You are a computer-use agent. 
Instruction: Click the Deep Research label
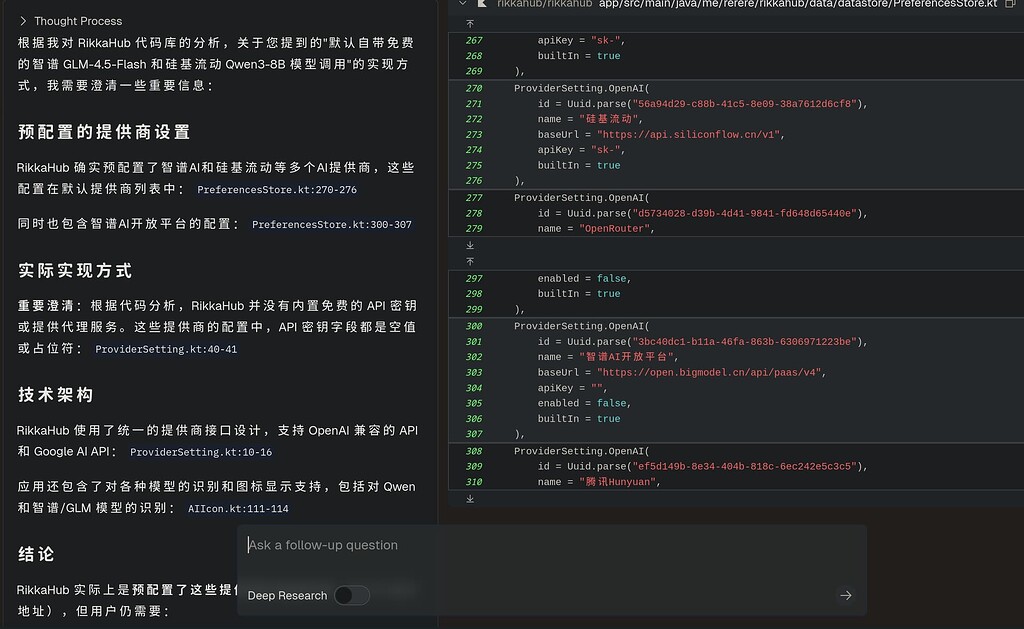pyautogui.click(x=287, y=596)
